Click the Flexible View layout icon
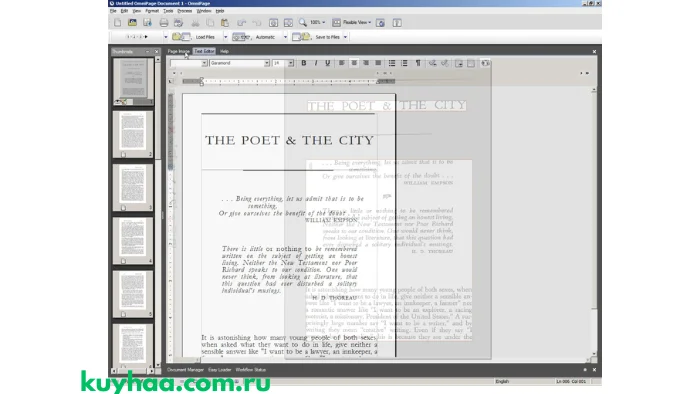The image size is (700, 394). (337, 22)
